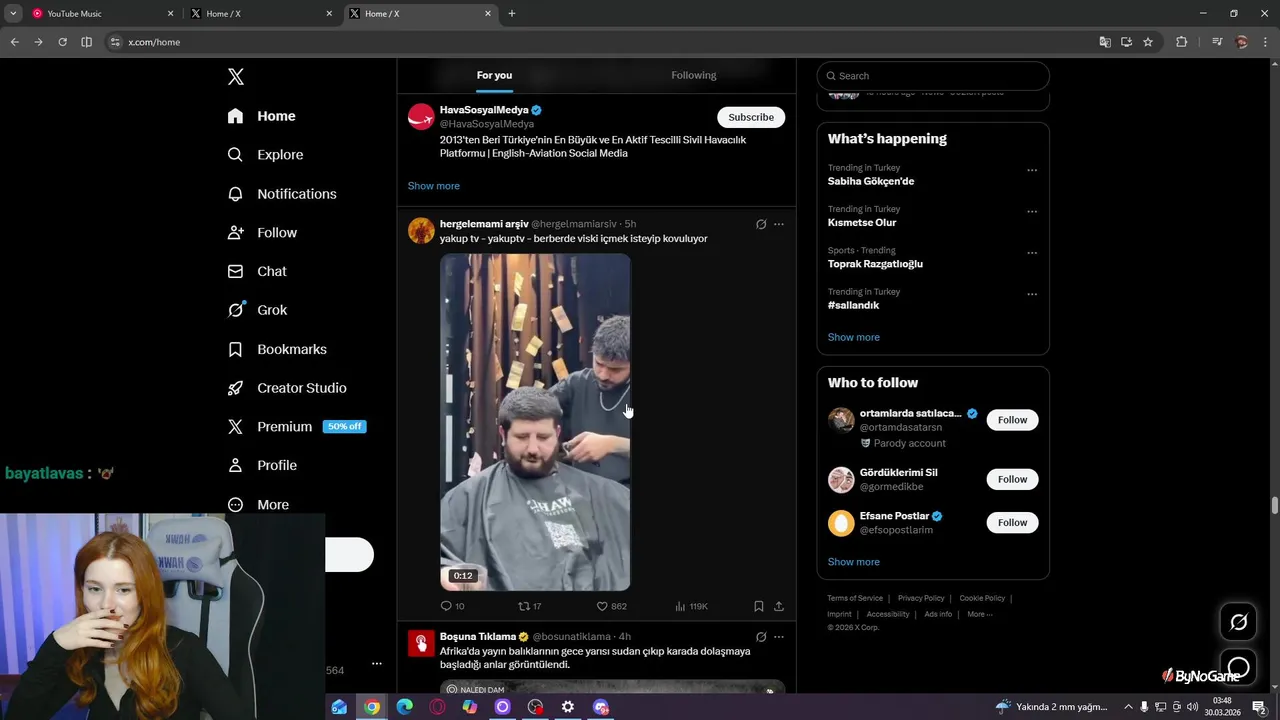Open the translate page icon in the address bar
The height and width of the screenshot is (720, 1280).
[1105, 42]
